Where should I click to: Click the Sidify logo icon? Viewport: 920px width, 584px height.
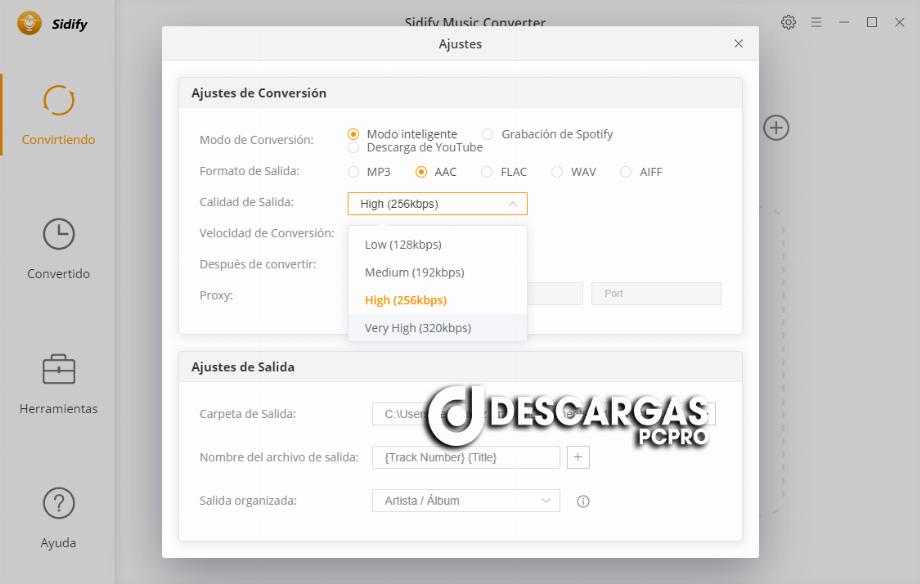(x=29, y=23)
